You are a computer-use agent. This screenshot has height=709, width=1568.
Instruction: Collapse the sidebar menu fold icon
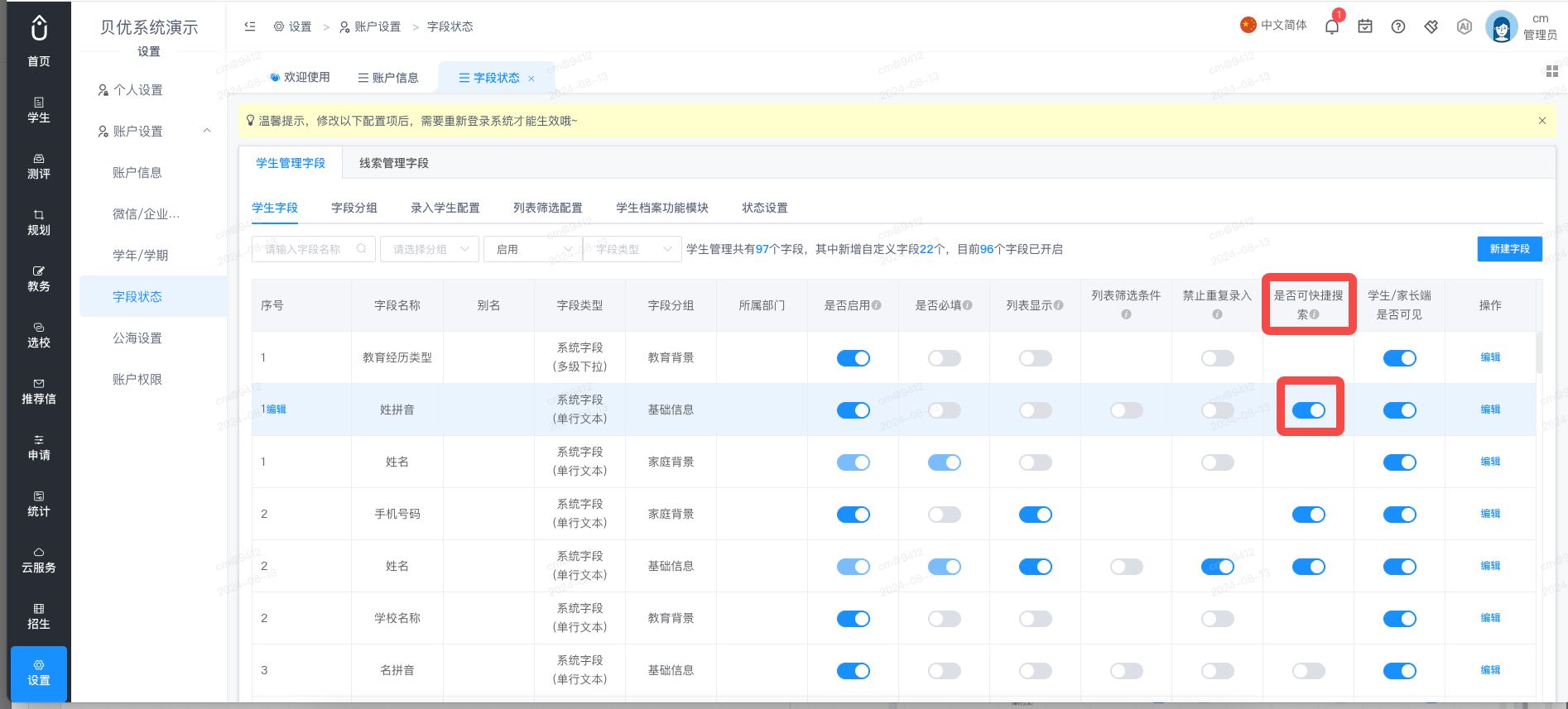(x=250, y=26)
